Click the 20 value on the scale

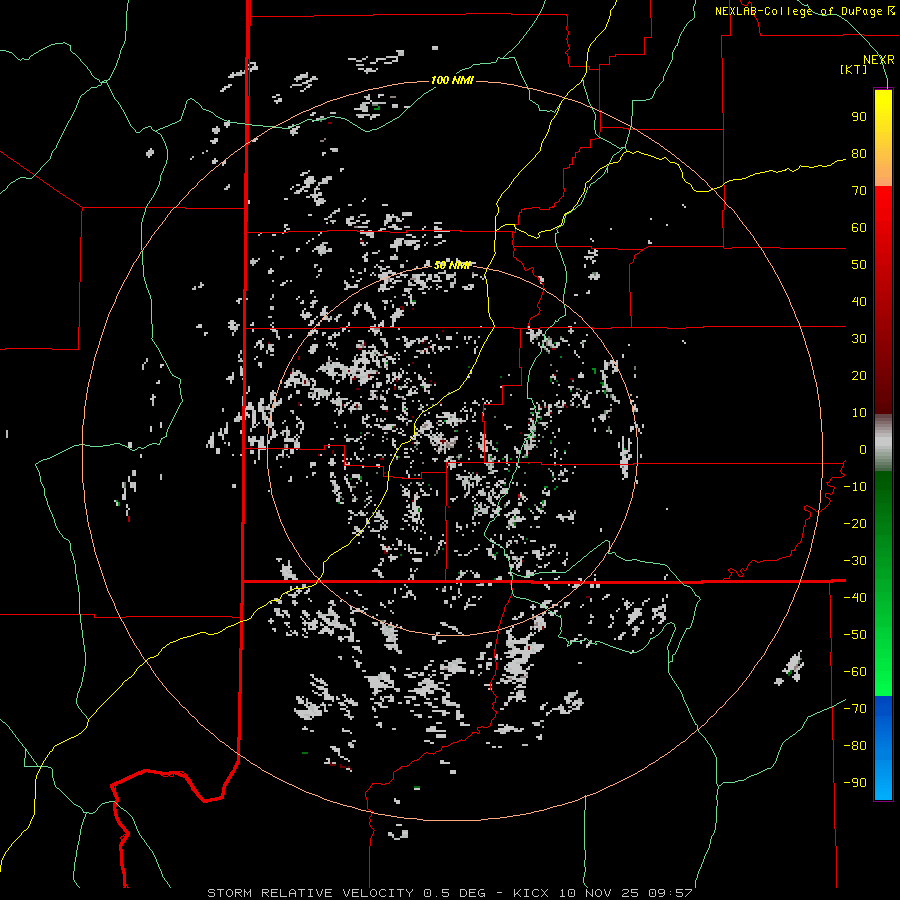pyautogui.click(x=859, y=376)
